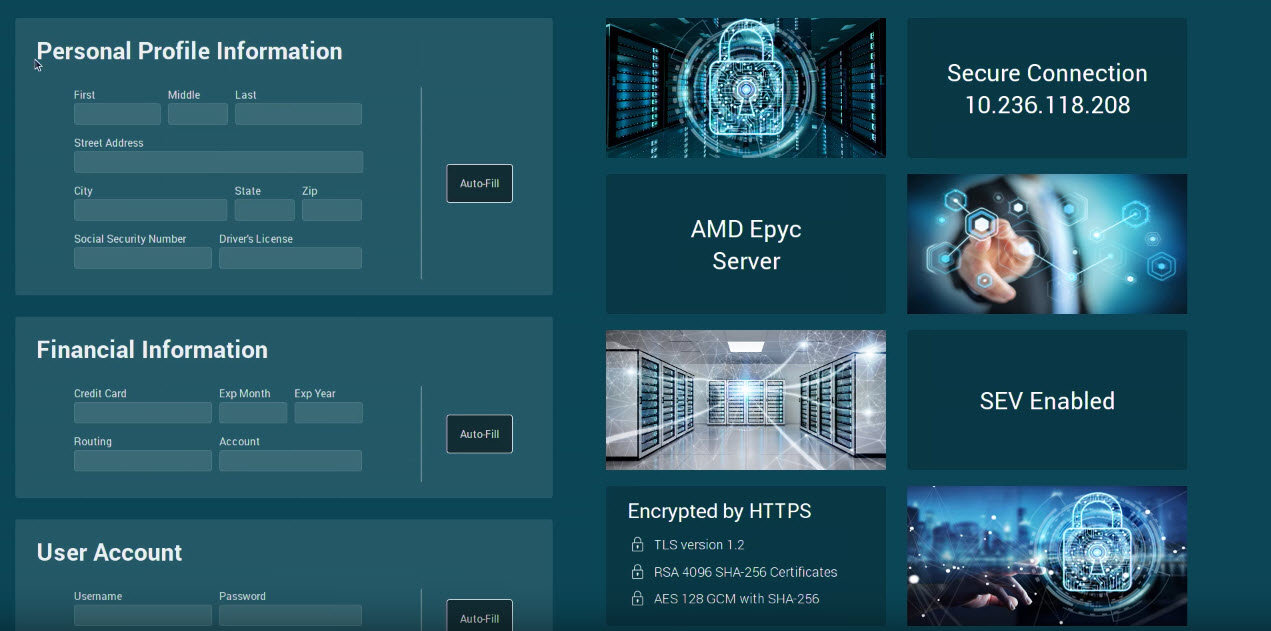Select the Account number field
Screen dimensions: 1271x631
click(290, 461)
